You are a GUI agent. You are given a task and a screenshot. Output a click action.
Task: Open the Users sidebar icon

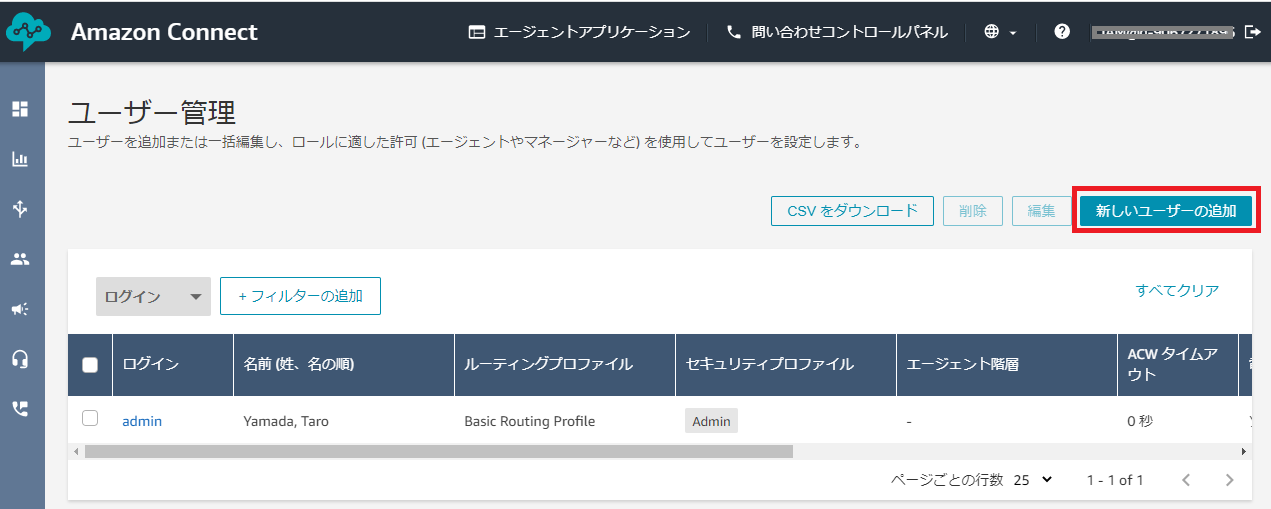coord(20,259)
